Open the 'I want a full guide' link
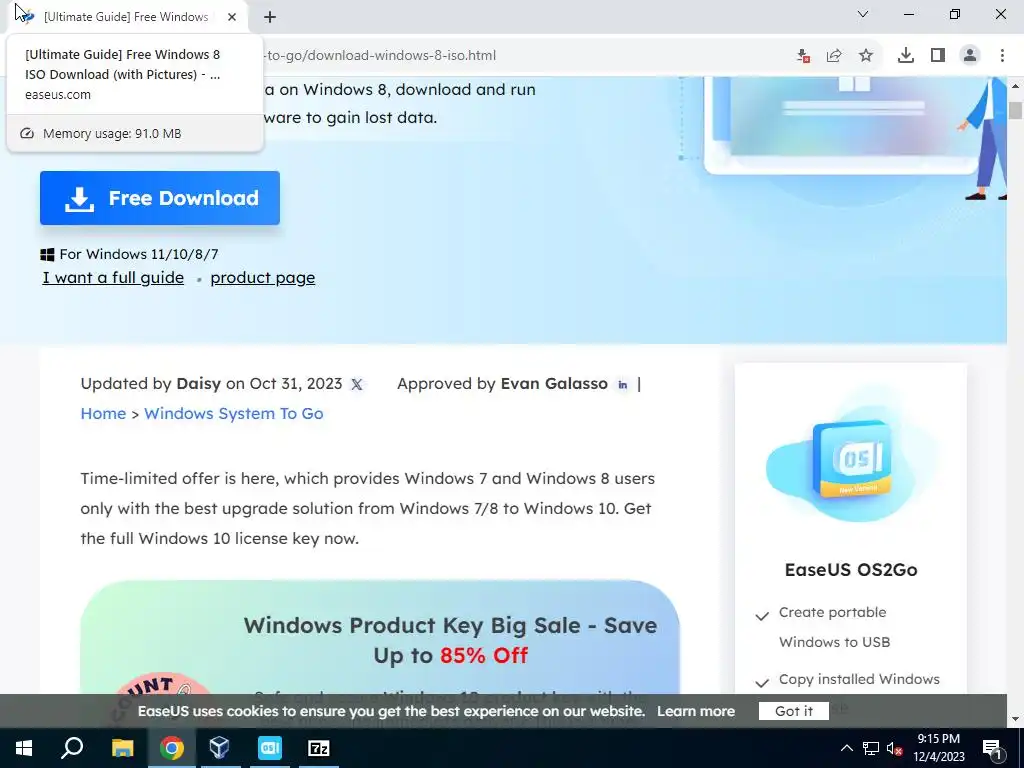The image size is (1024, 768). [113, 278]
